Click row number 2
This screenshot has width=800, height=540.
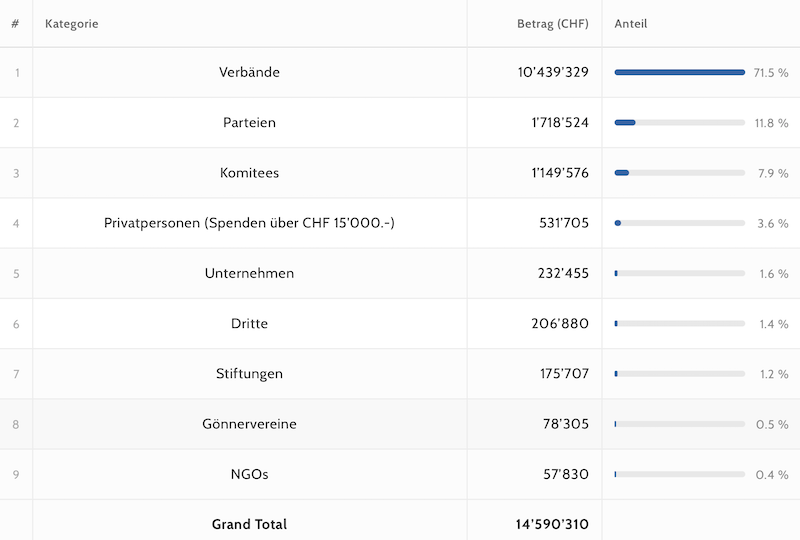tap(16, 123)
